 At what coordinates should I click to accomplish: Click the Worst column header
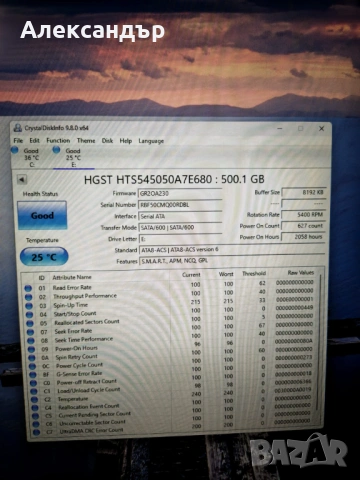pyautogui.click(x=226, y=274)
